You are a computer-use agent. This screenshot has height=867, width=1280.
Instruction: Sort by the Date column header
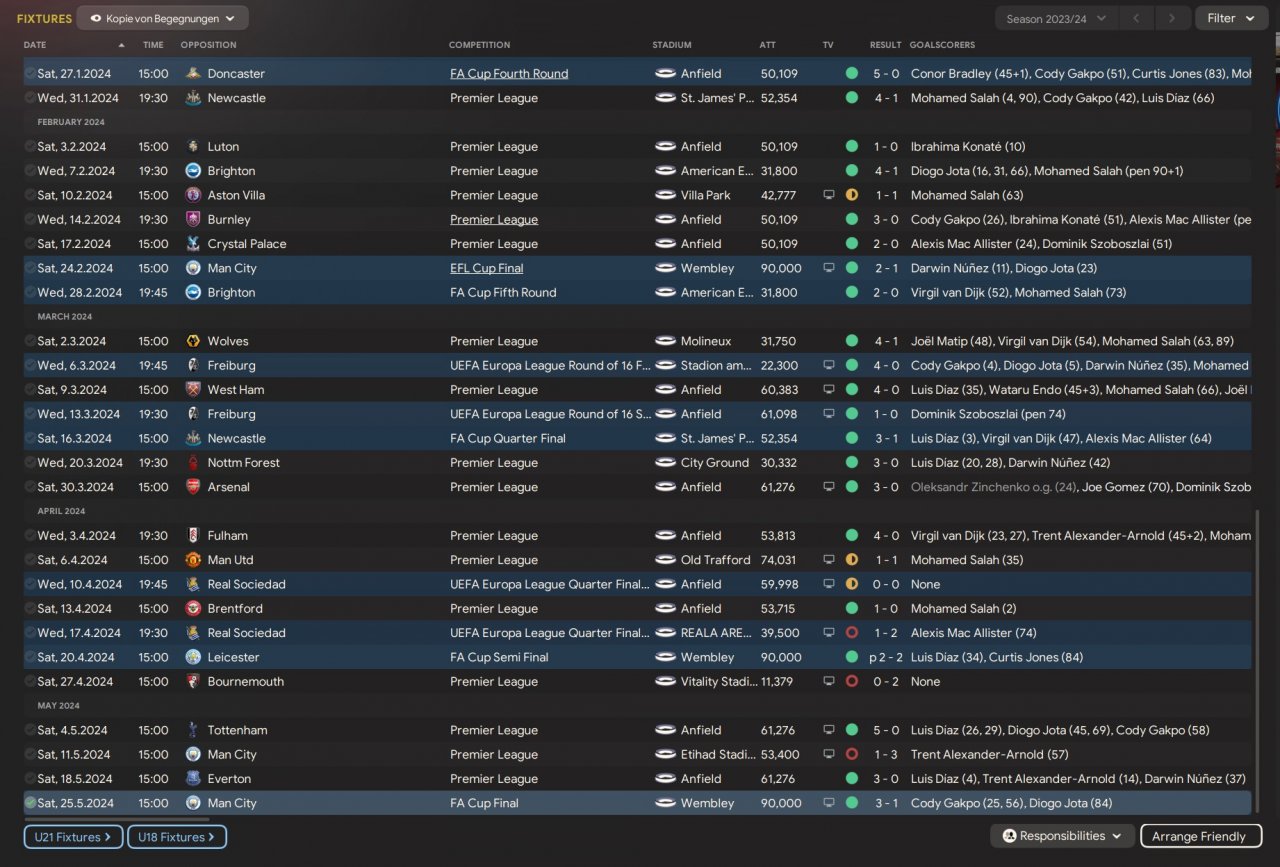pyautogui.click(x=35, y=45)
